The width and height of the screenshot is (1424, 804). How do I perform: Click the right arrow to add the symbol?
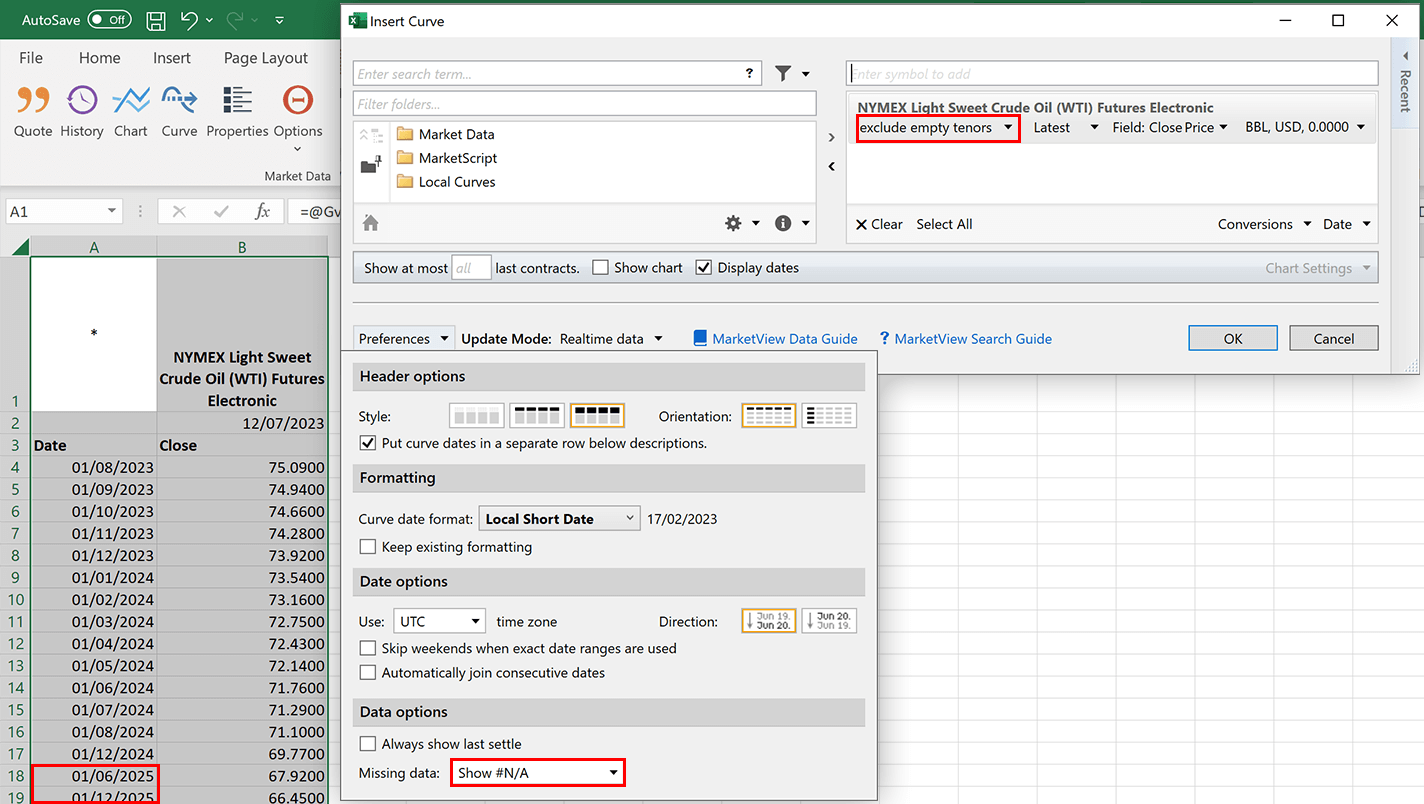(x=832, y=138)
